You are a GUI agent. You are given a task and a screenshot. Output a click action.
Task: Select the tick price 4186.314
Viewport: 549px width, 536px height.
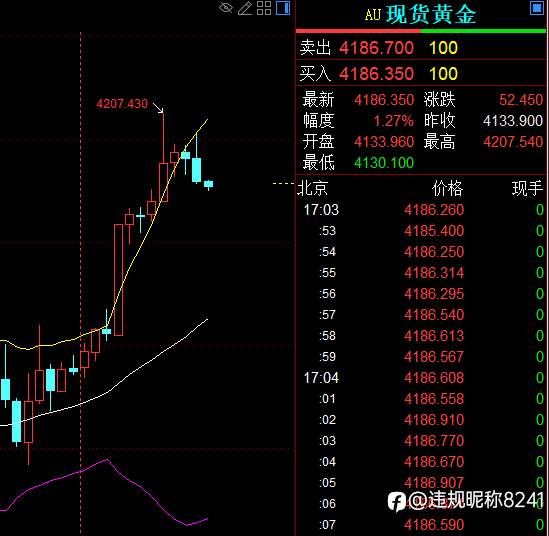click(x=434, y=273)
